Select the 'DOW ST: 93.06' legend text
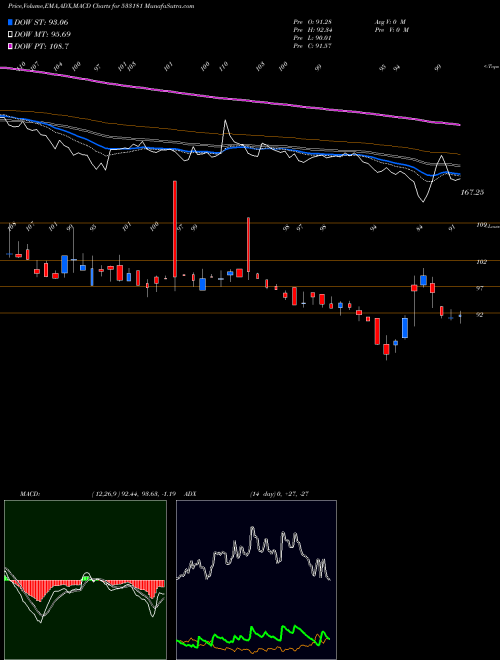Screen dimensions: 500x660 [41, 22]
